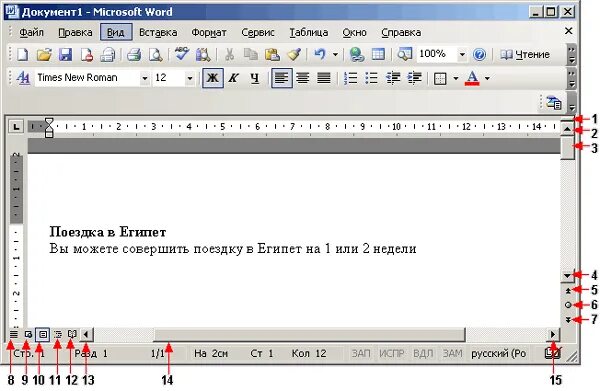Cut selection with scissors icon
The width and height of the screenshot is (600, 391).
[x=229, y=54]
